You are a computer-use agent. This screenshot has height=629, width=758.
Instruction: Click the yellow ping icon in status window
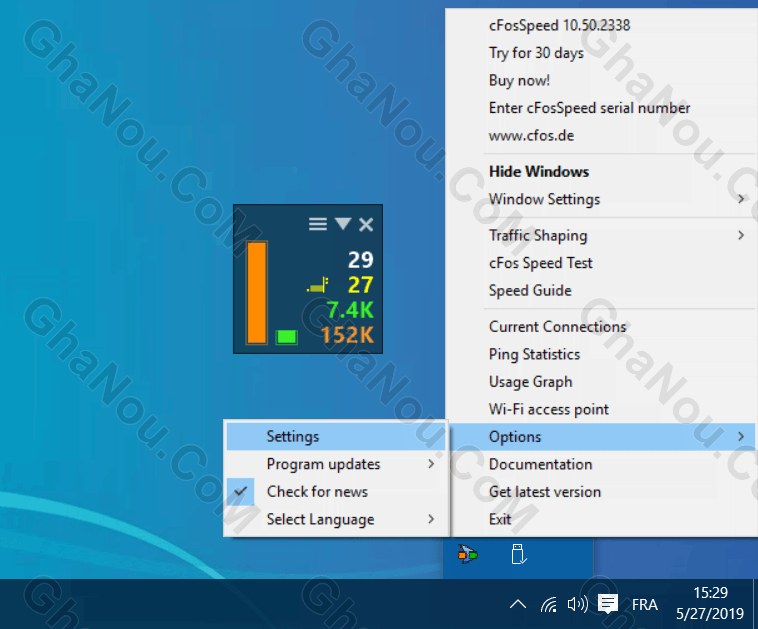click(318, 285)
